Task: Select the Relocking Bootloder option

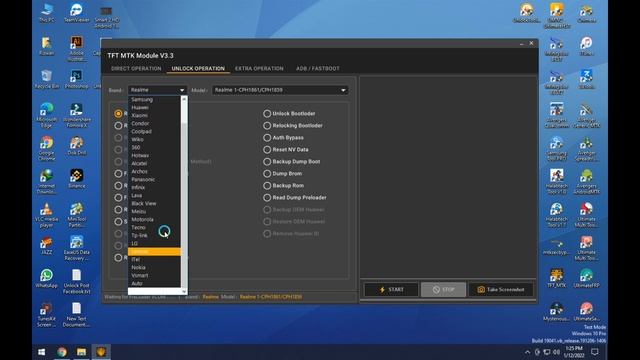Action: (293, 125)
